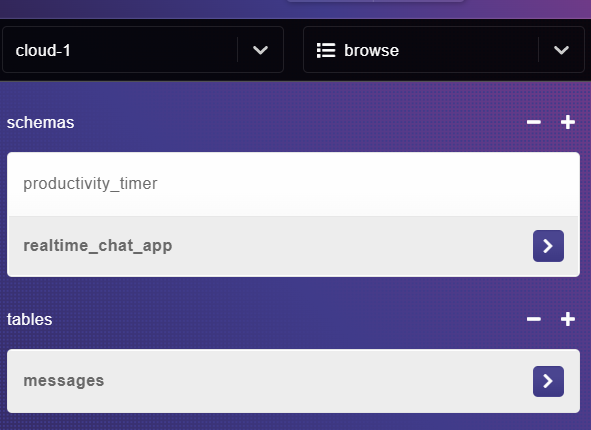
Task: Click the arrow button on realtime_chat_app
Action: (548, 246)
